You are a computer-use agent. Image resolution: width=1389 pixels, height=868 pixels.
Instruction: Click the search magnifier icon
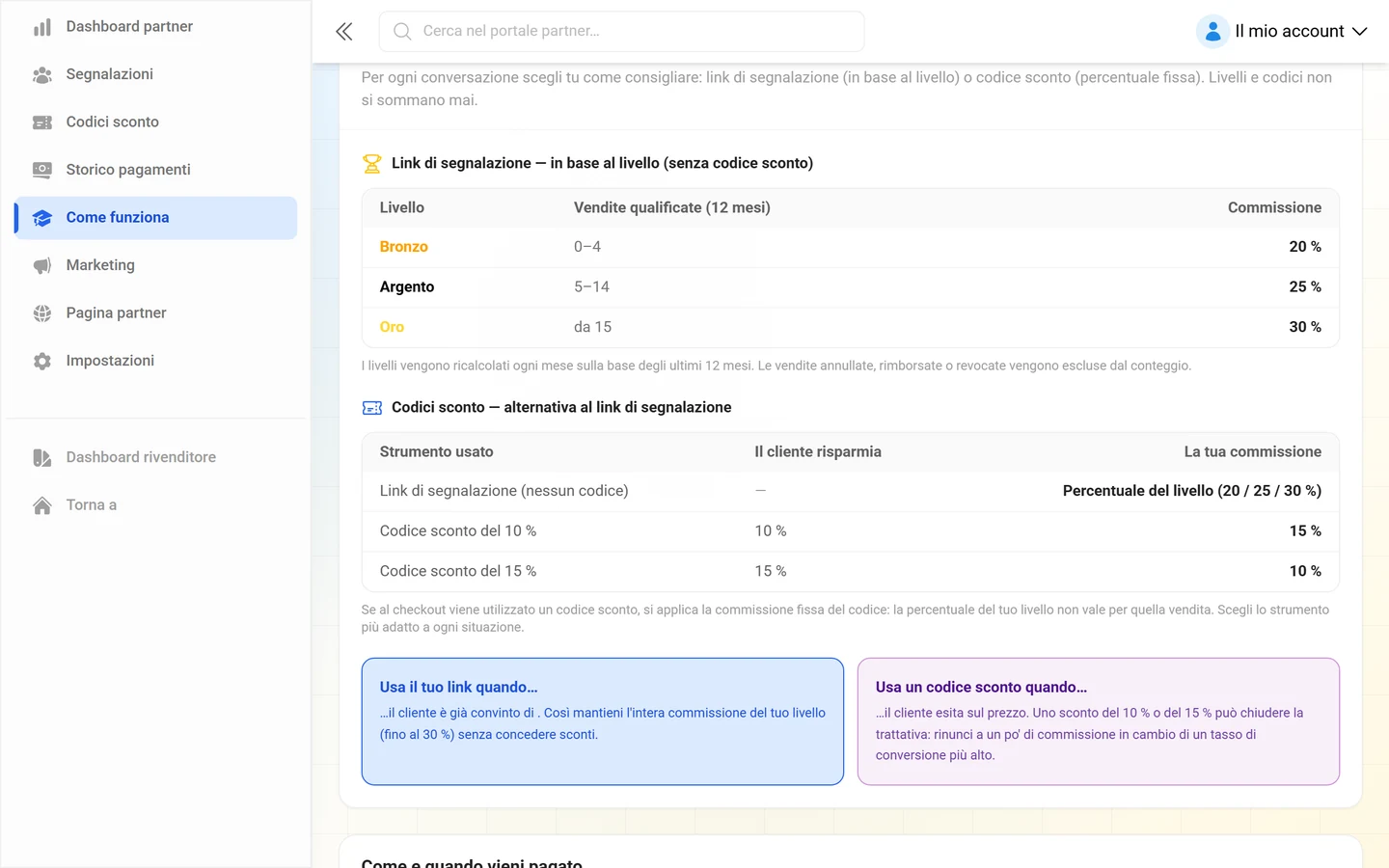(x=402, y=32)
